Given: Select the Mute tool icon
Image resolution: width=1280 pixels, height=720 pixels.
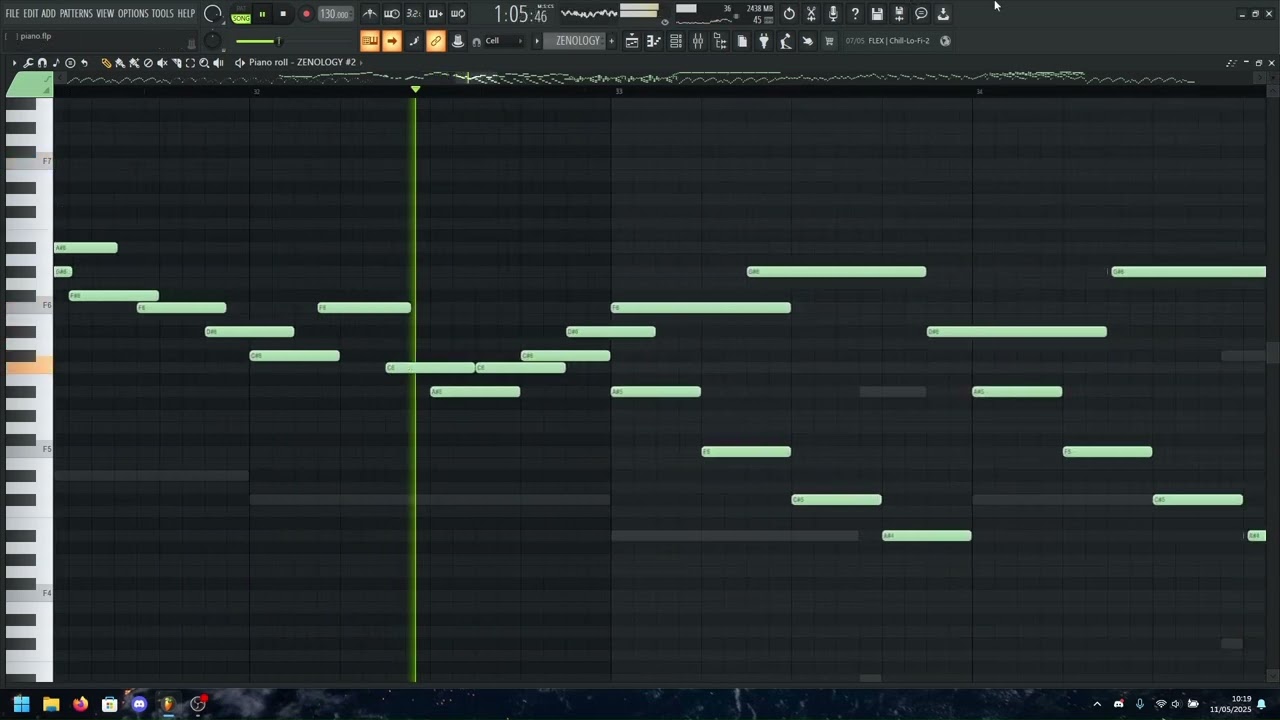Looking at the screenshot, I should 162,63.
